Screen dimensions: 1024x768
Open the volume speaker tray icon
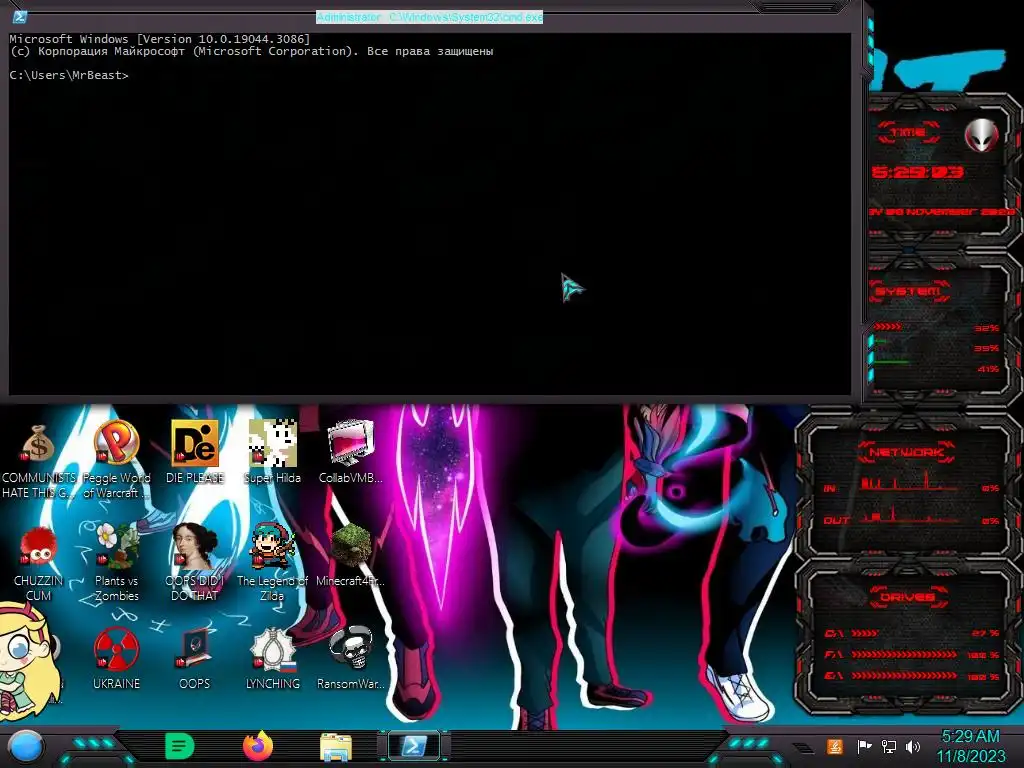[x=913, y=746]
